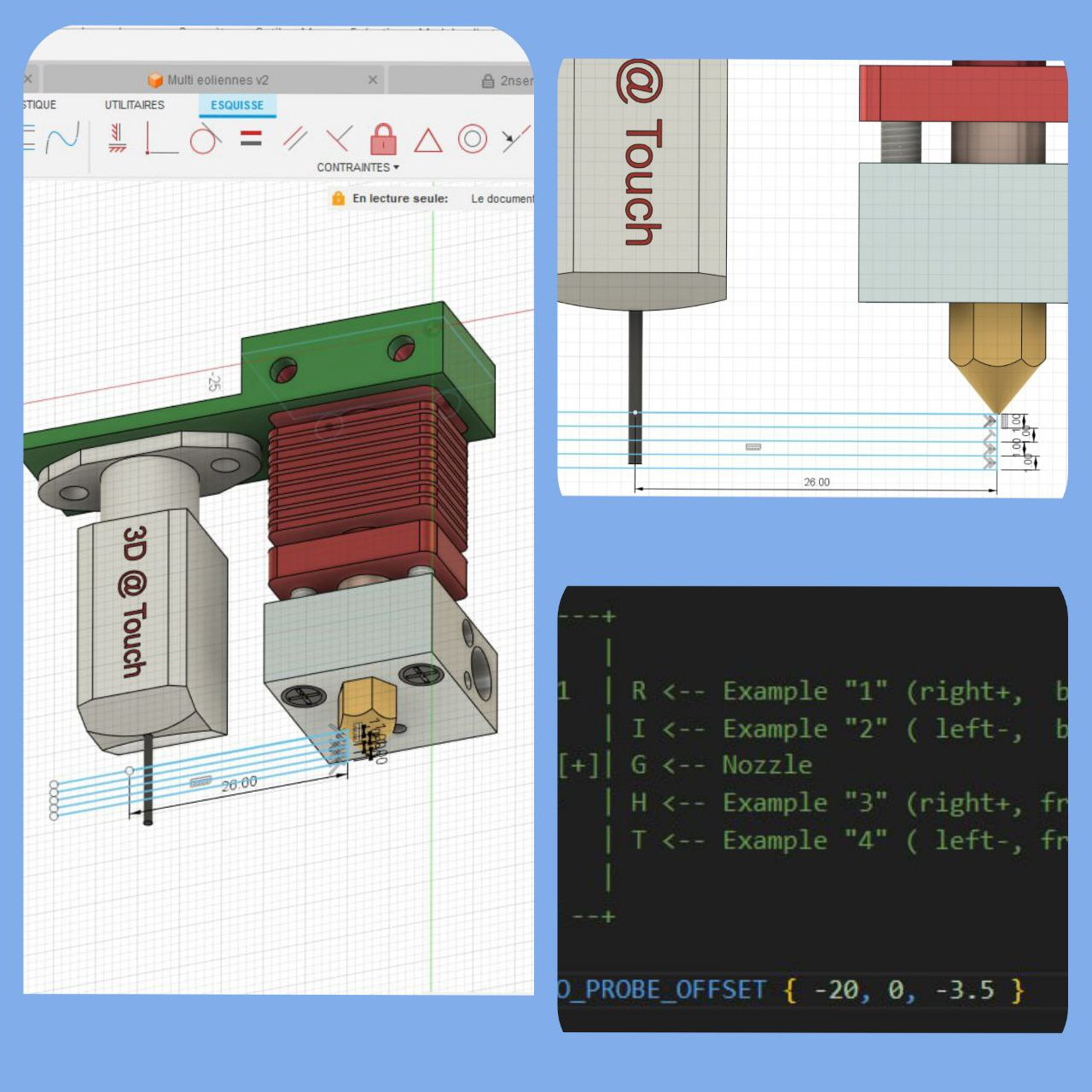
Task: Click the orange cube document icon
Action: 155,80
